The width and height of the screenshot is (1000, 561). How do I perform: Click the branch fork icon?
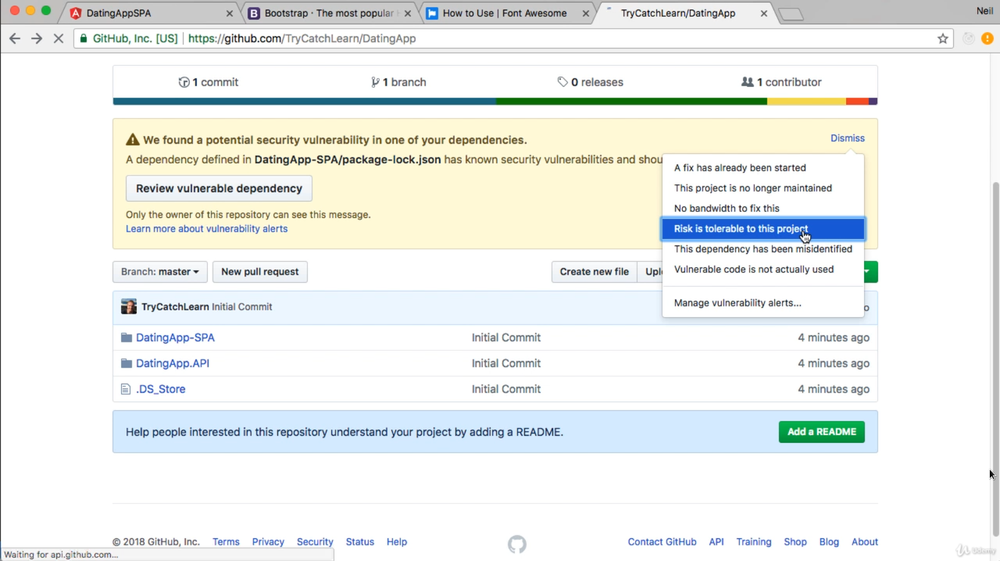click(375, 82)
